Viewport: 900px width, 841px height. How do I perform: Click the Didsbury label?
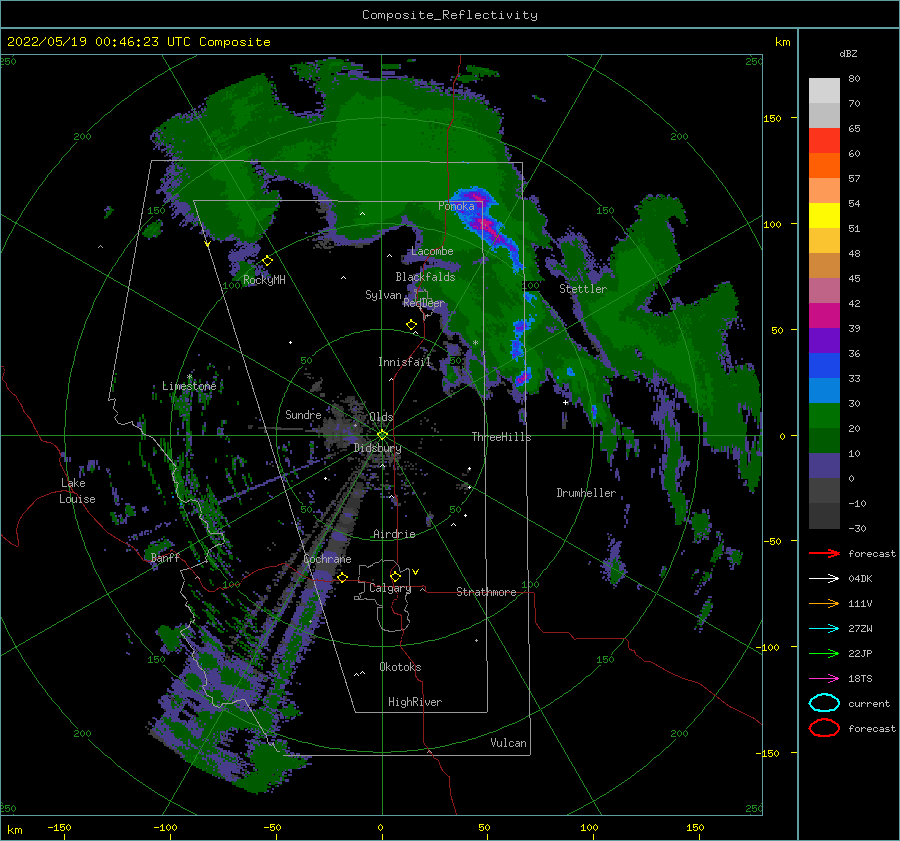[377, 448]
